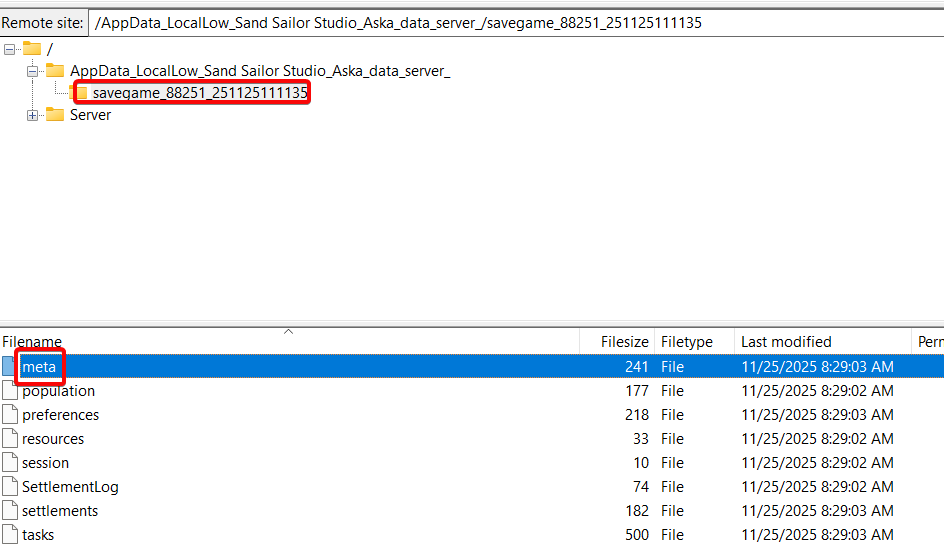
Task: Click the Remote site path input field
Action: (500, 23)
